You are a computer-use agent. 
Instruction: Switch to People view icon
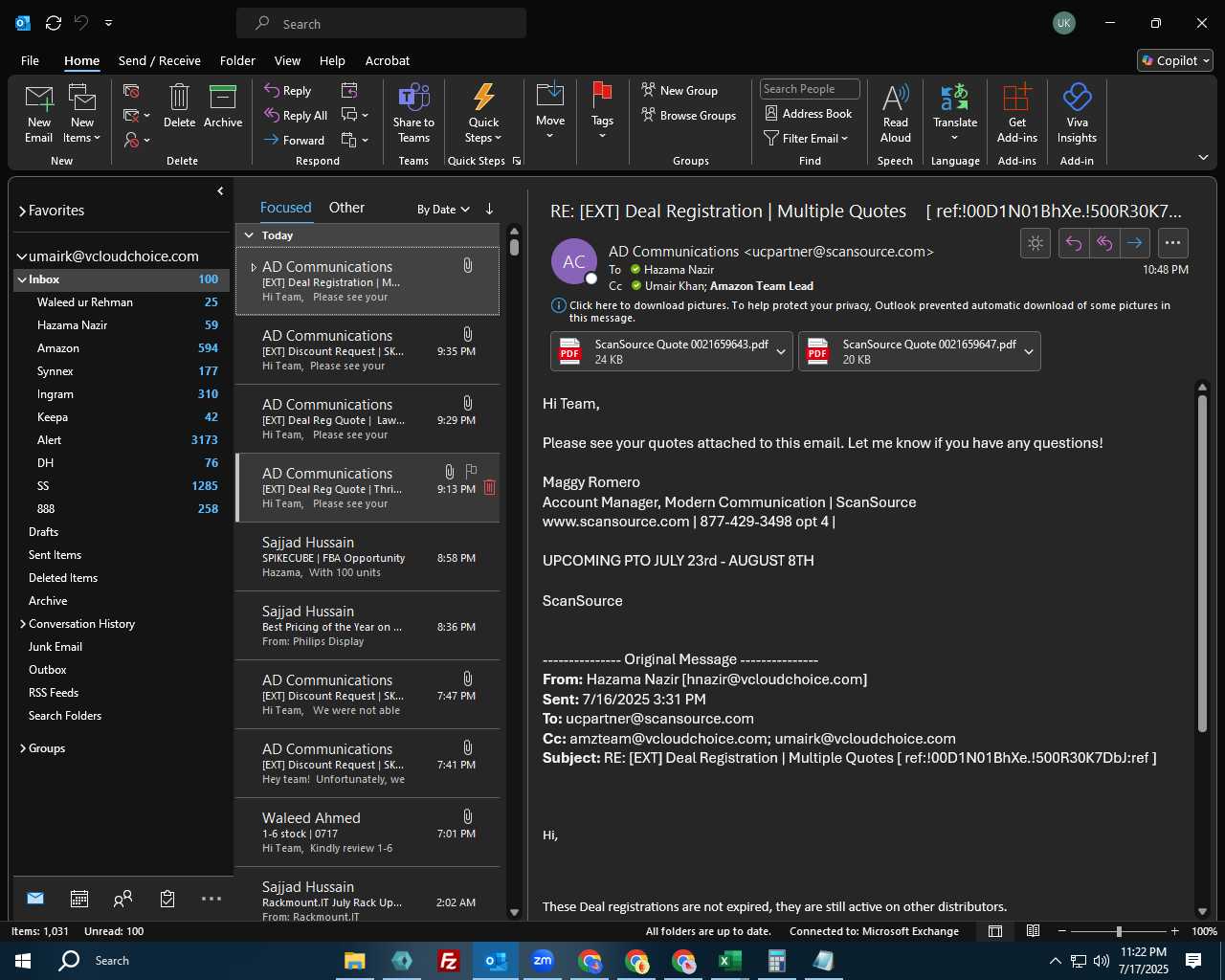point(122,899)
